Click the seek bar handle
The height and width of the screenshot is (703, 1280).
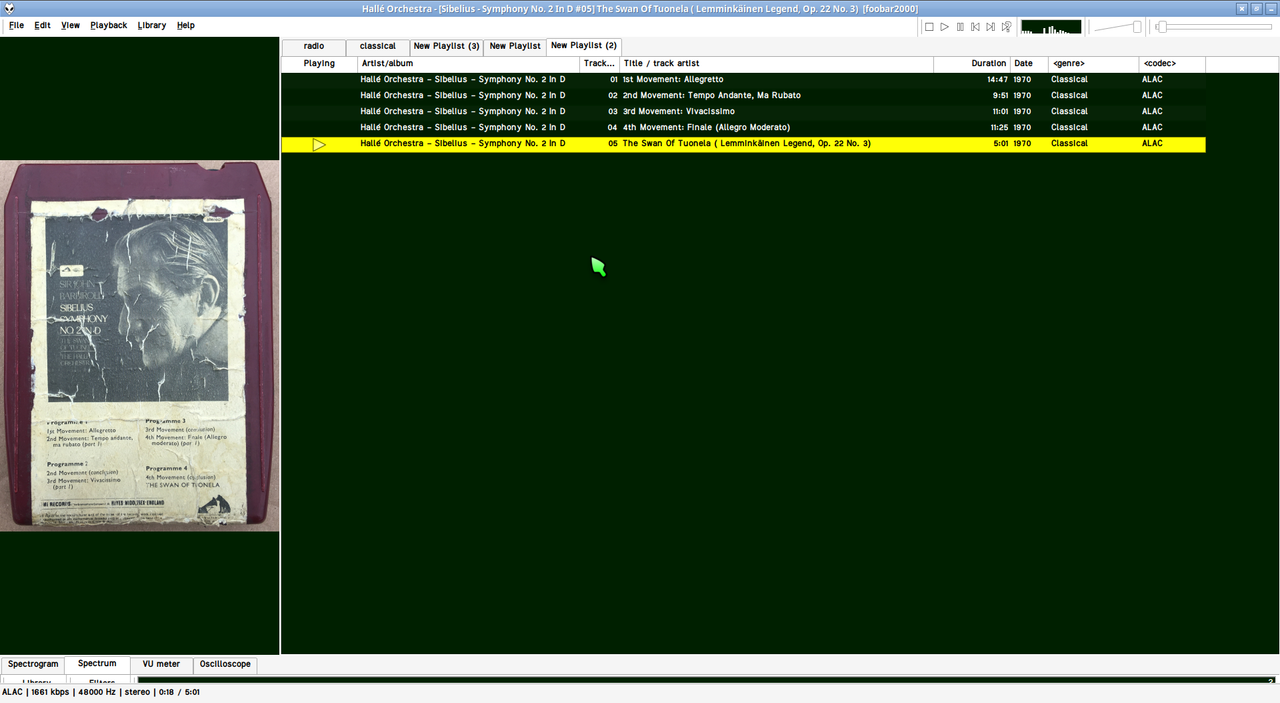pyautogui.click(x=1162, y=27)
